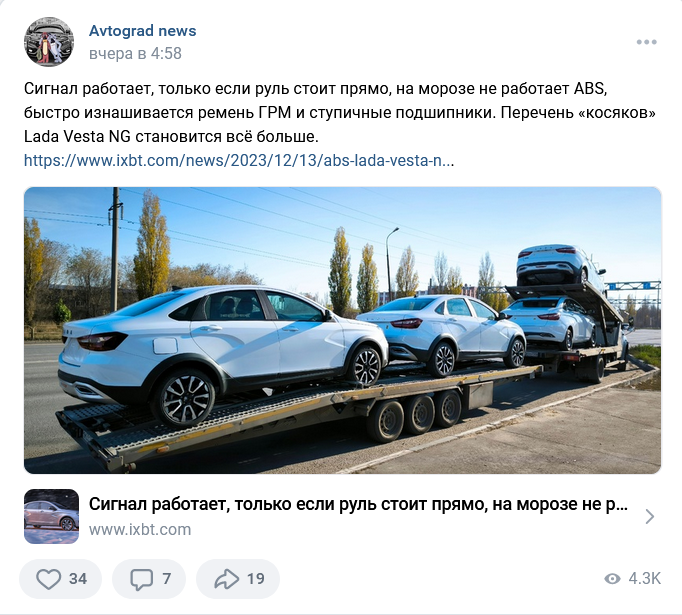Screen dimensions: 682x615
Task: Follow the ixbt.com news URL in the post
Action: (239, 160)
